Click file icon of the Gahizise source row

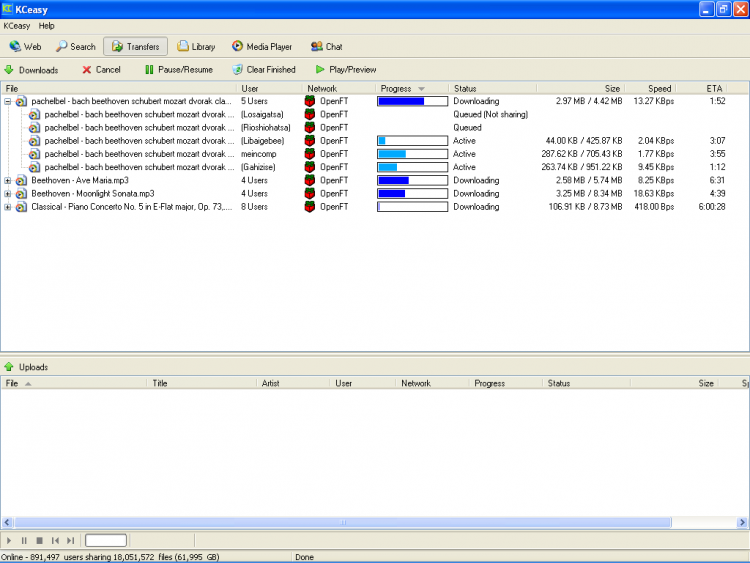pyautogui.click(x=34, y=167)
